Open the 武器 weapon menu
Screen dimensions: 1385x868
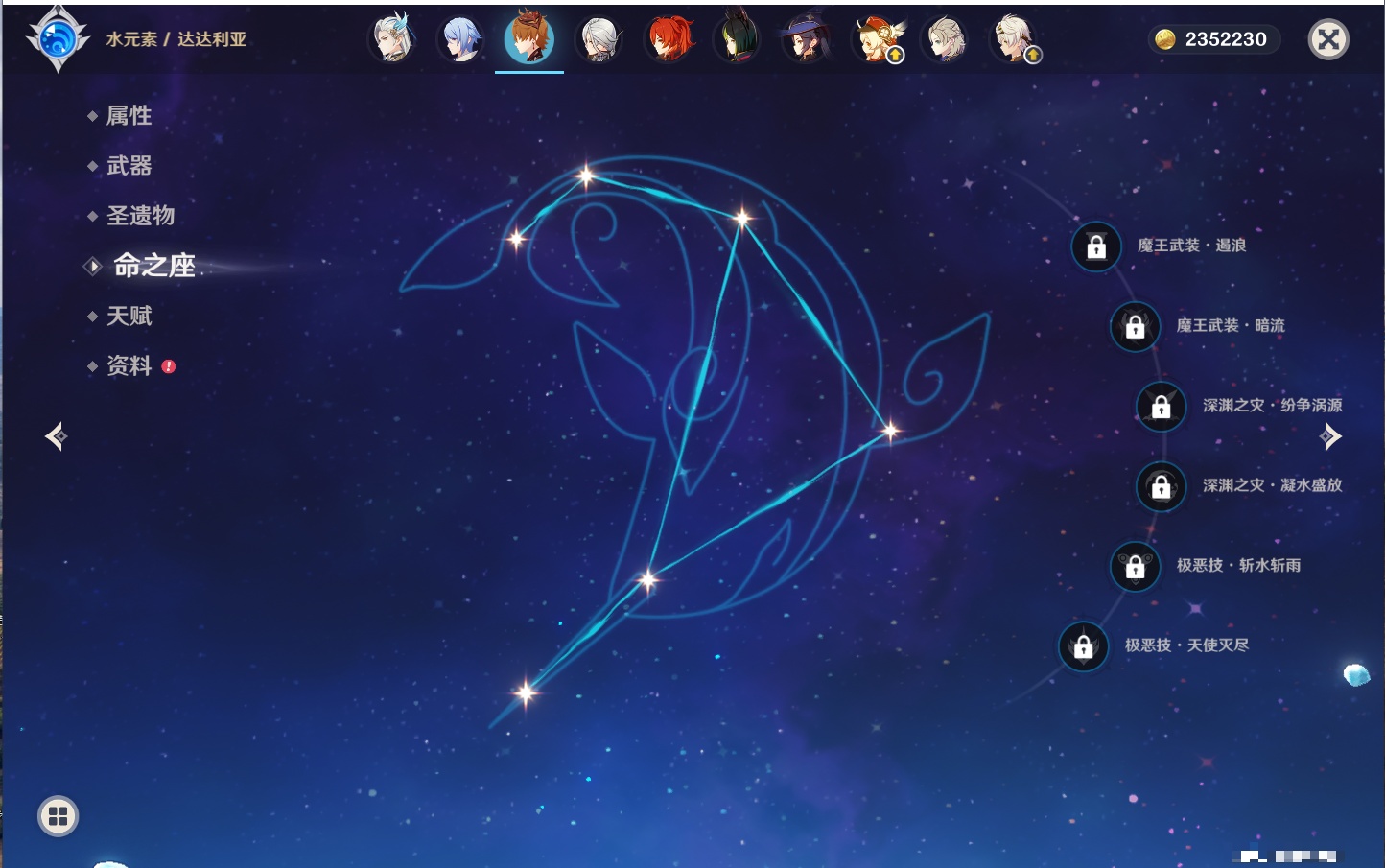coord(129,166)
